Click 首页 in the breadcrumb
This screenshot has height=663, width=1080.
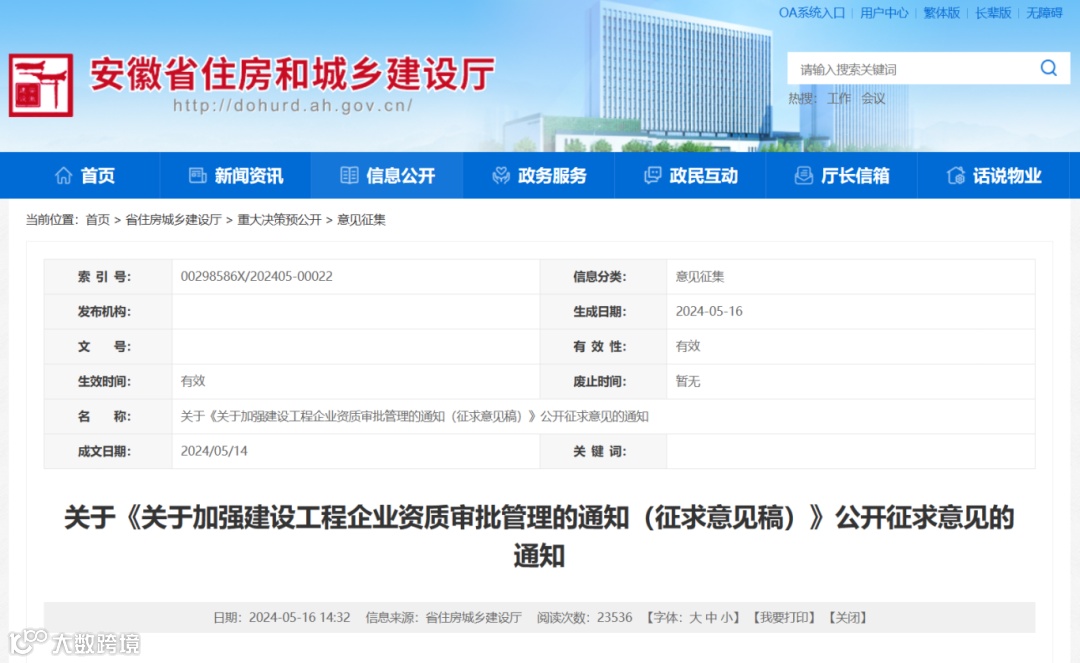point(97,220)
